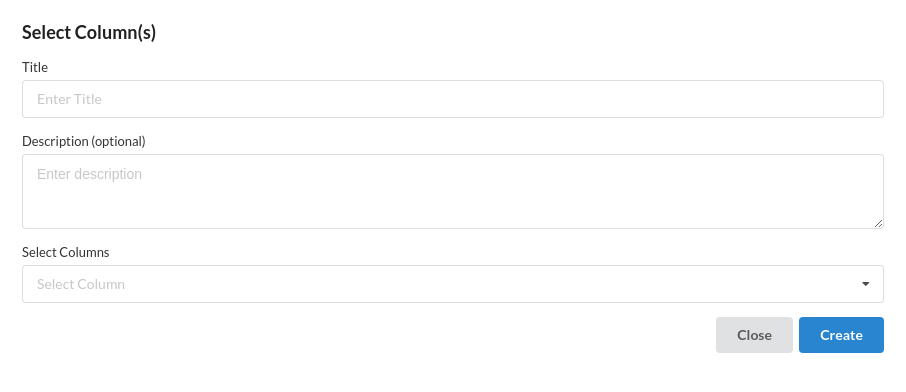Click the dropdown caret arrow icon
This screenshot has height=392, width=906.
(865, 284)
